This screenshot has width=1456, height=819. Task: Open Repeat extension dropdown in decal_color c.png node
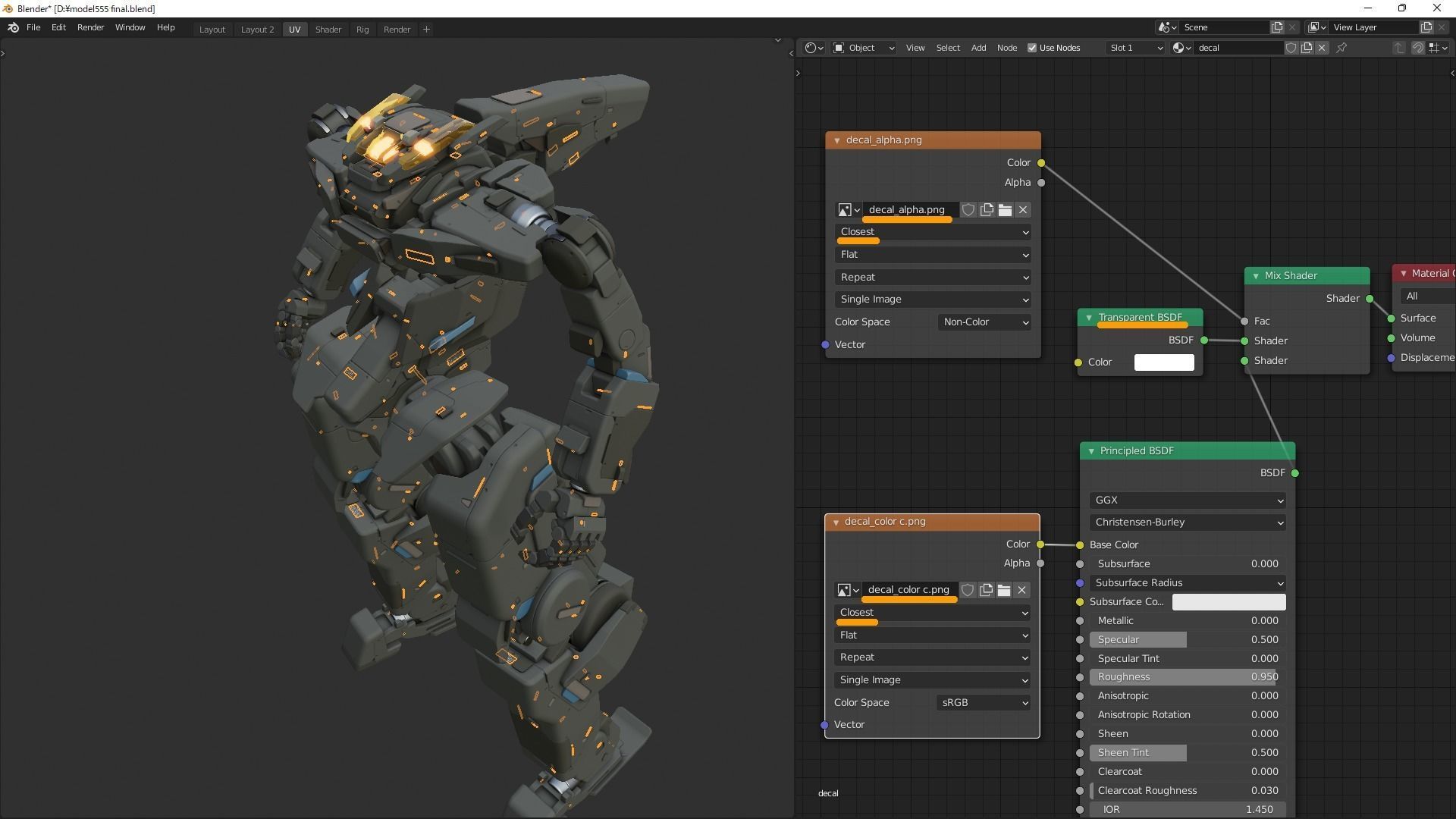click(x=932, y=657)
